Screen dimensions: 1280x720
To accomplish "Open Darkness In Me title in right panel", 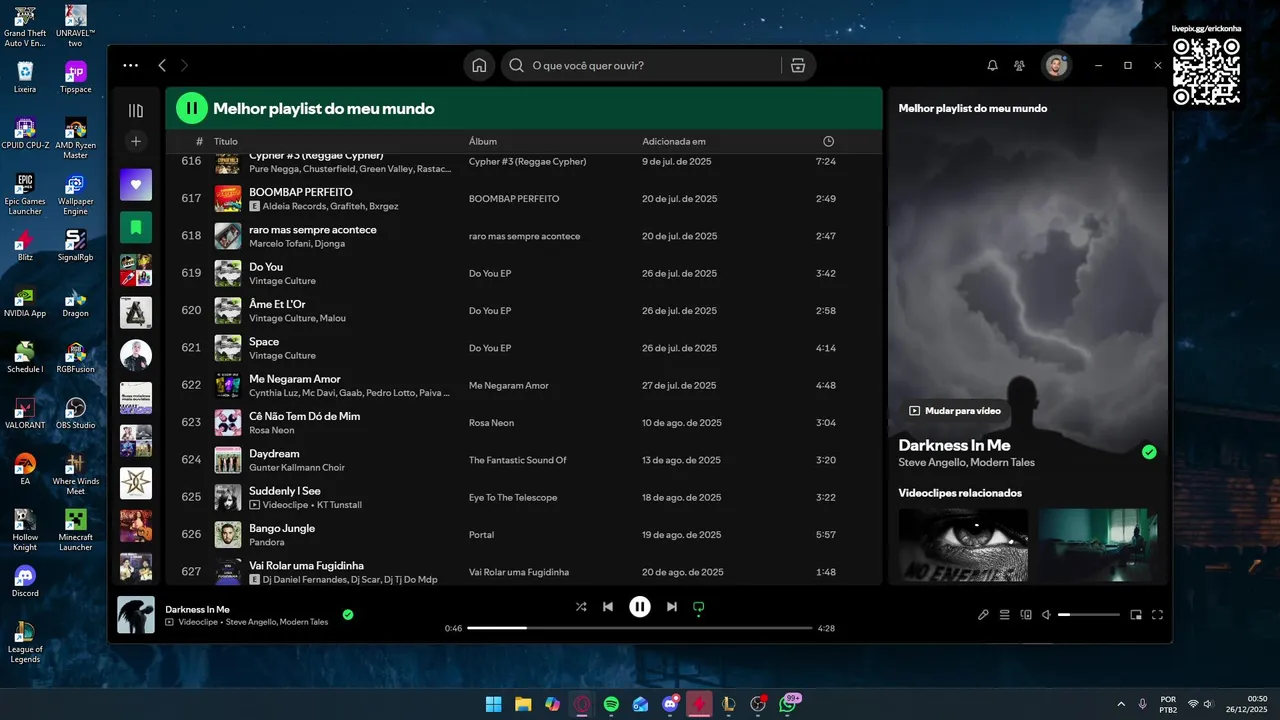I will [954, 445].
